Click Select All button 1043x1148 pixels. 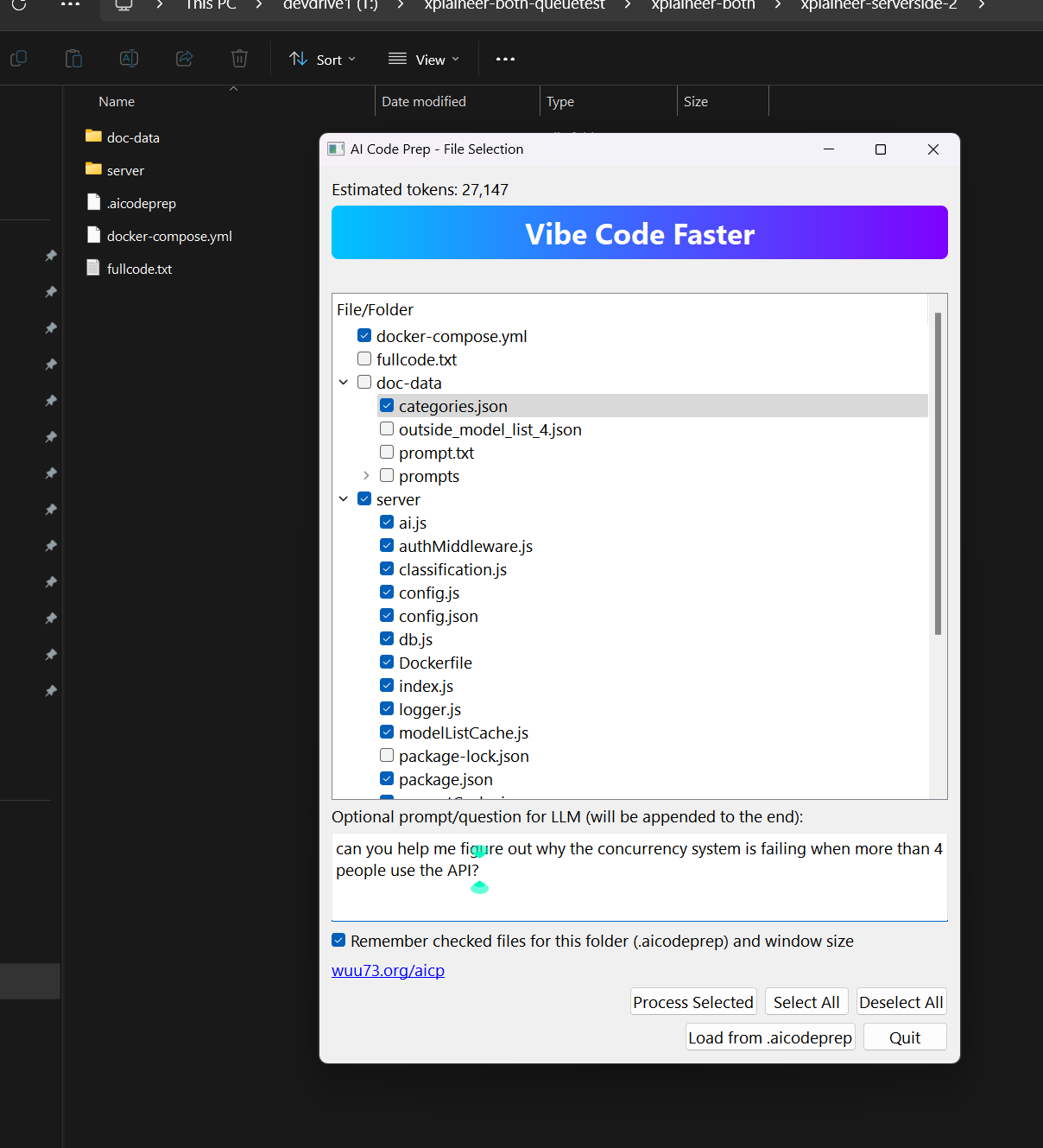(806, 1002)
